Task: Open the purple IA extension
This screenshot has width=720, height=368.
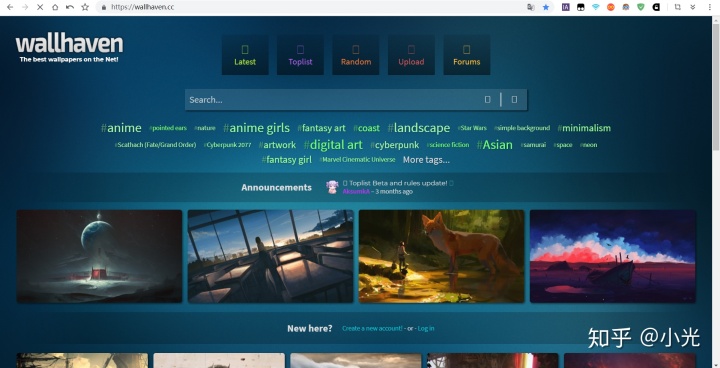Action: [566, 7]
